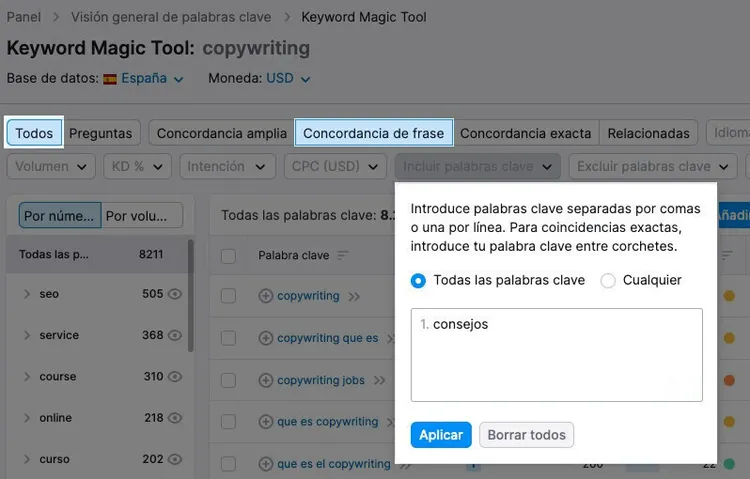Select the Todos tab
Image resolution: width=750 pixels, height=479 pixels.
coord(34,133)
